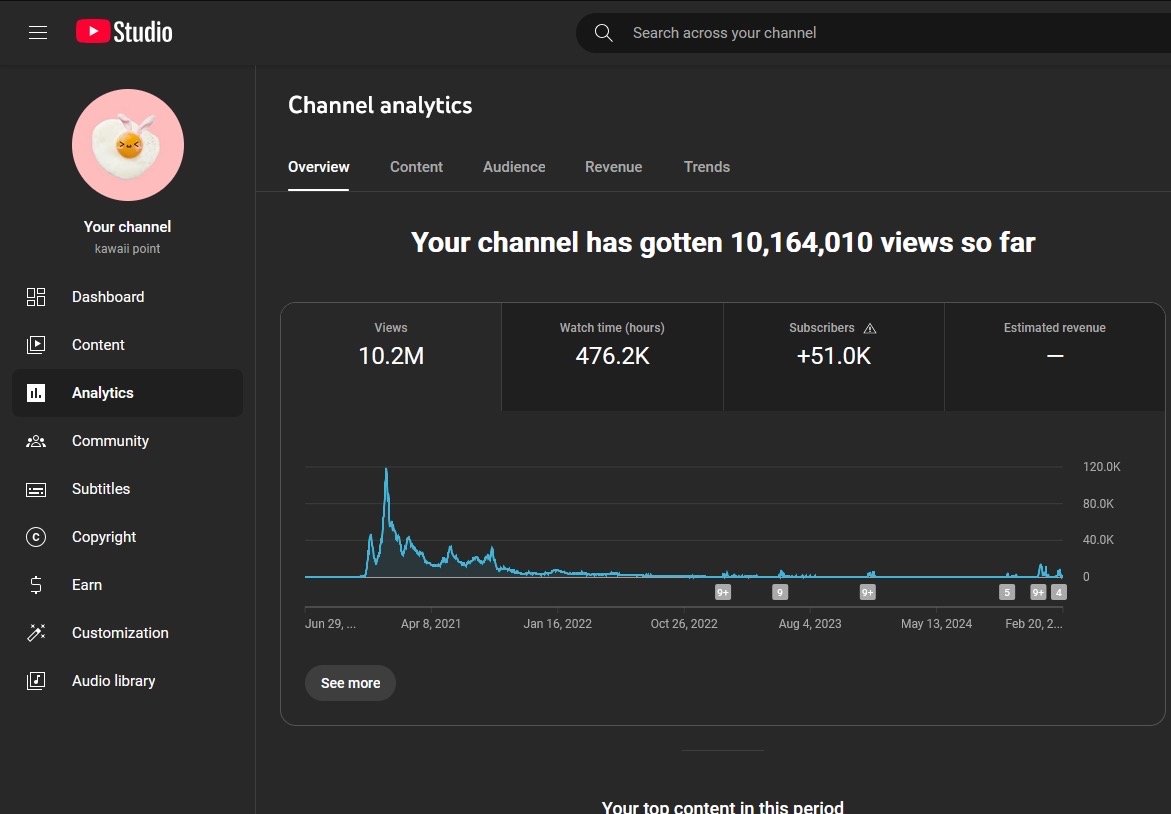Click the timeline marker labeled 5

[x=1007, y=592]
